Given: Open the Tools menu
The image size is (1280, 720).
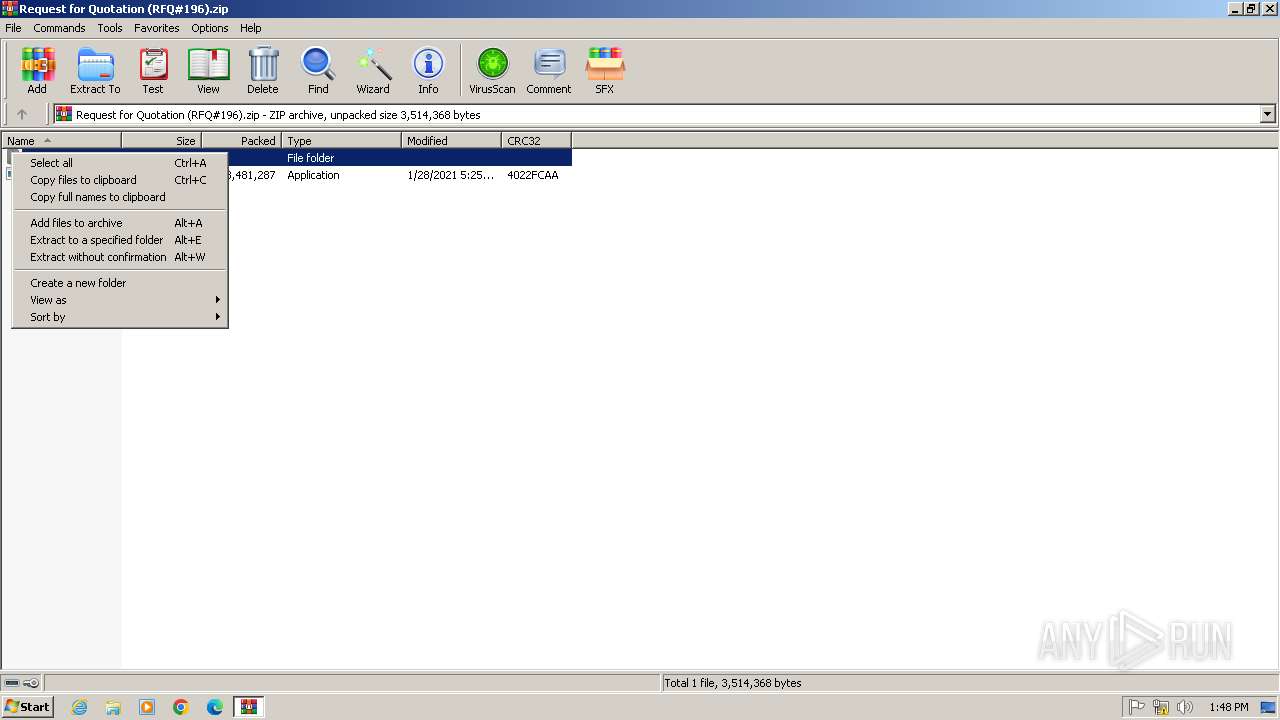Looking at the screenshot, I should pos(110,28).
